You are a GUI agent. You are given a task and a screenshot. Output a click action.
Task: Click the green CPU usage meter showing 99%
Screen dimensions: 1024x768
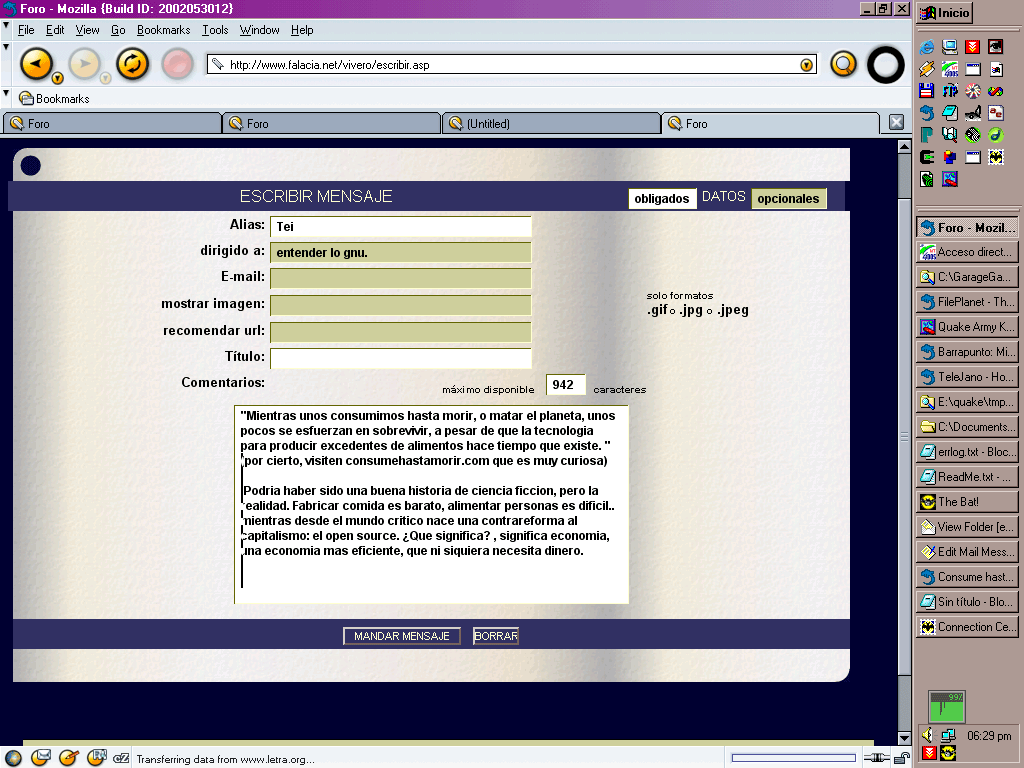pyautogui.click(x=946, y=707)
